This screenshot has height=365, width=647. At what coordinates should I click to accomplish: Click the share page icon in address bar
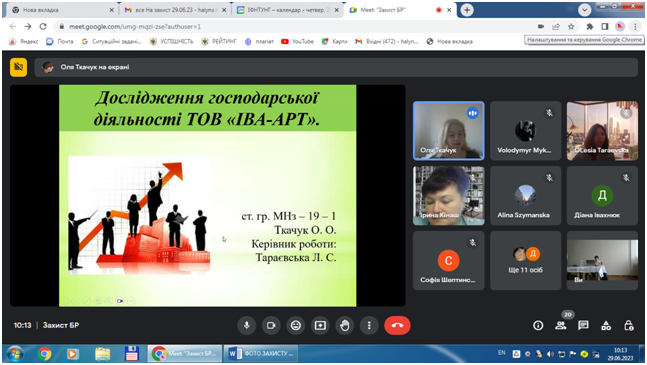(556, 26)
